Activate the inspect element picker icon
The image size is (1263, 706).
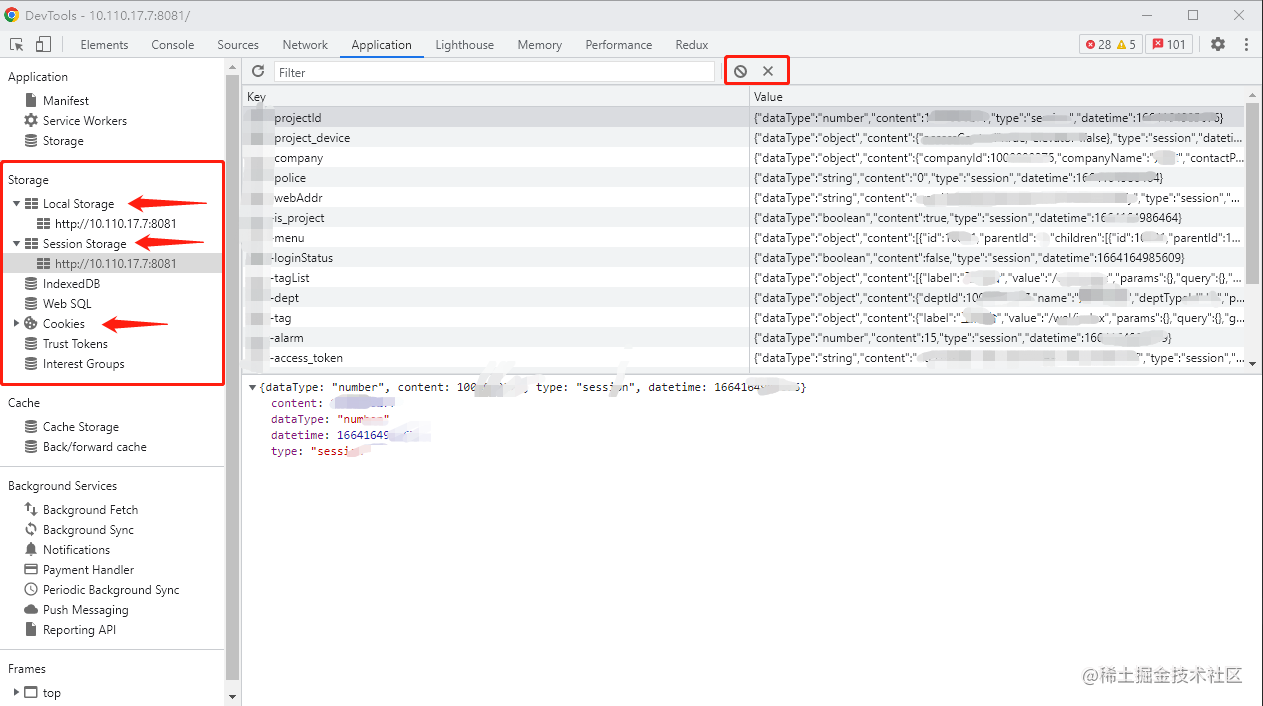(x=17, y=44)
